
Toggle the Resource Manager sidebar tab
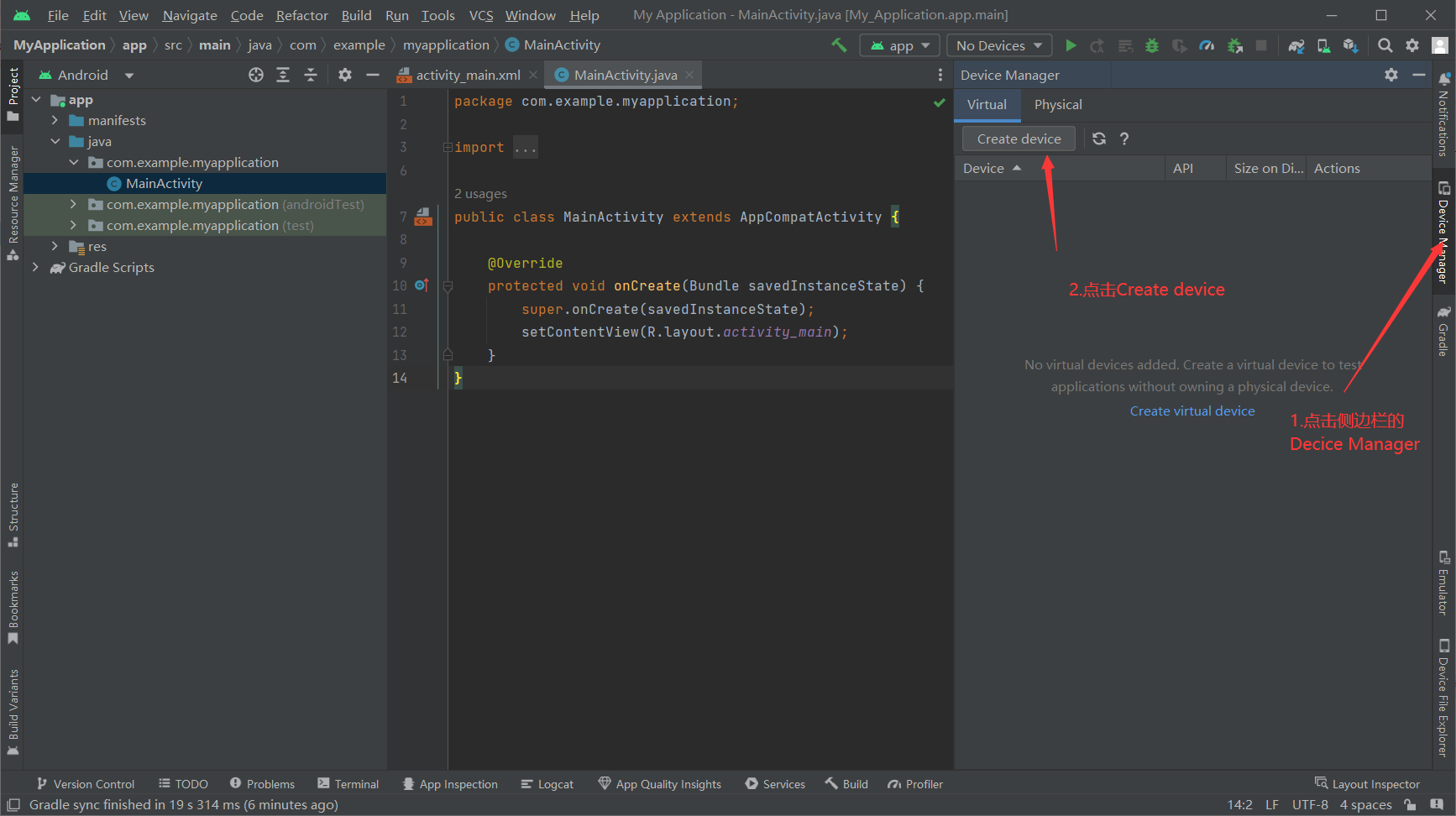coord(13,203)
